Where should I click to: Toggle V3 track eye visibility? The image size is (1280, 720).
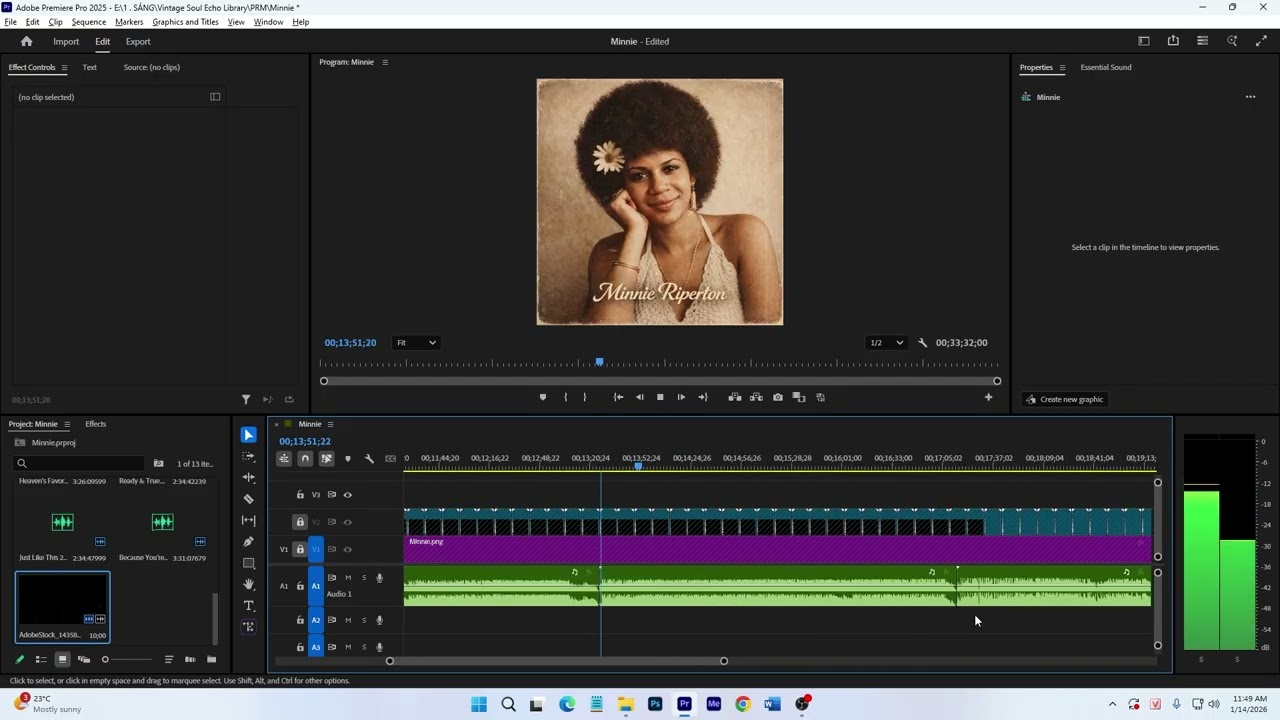348,495
